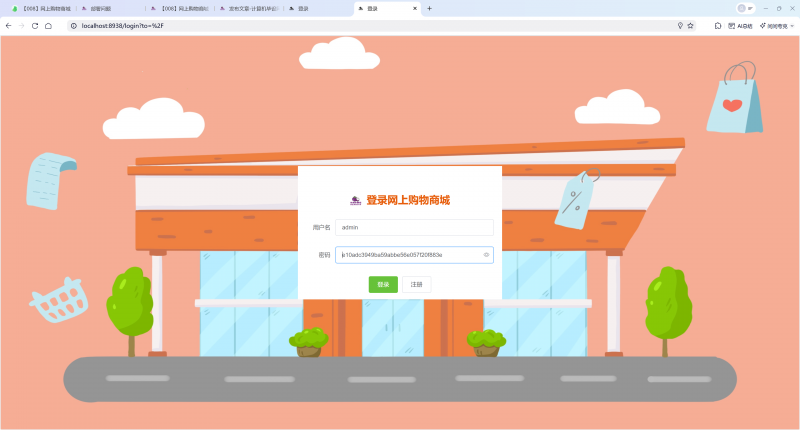Click the 注册 register button
The image size is (800, 430).
click(416, 284)
